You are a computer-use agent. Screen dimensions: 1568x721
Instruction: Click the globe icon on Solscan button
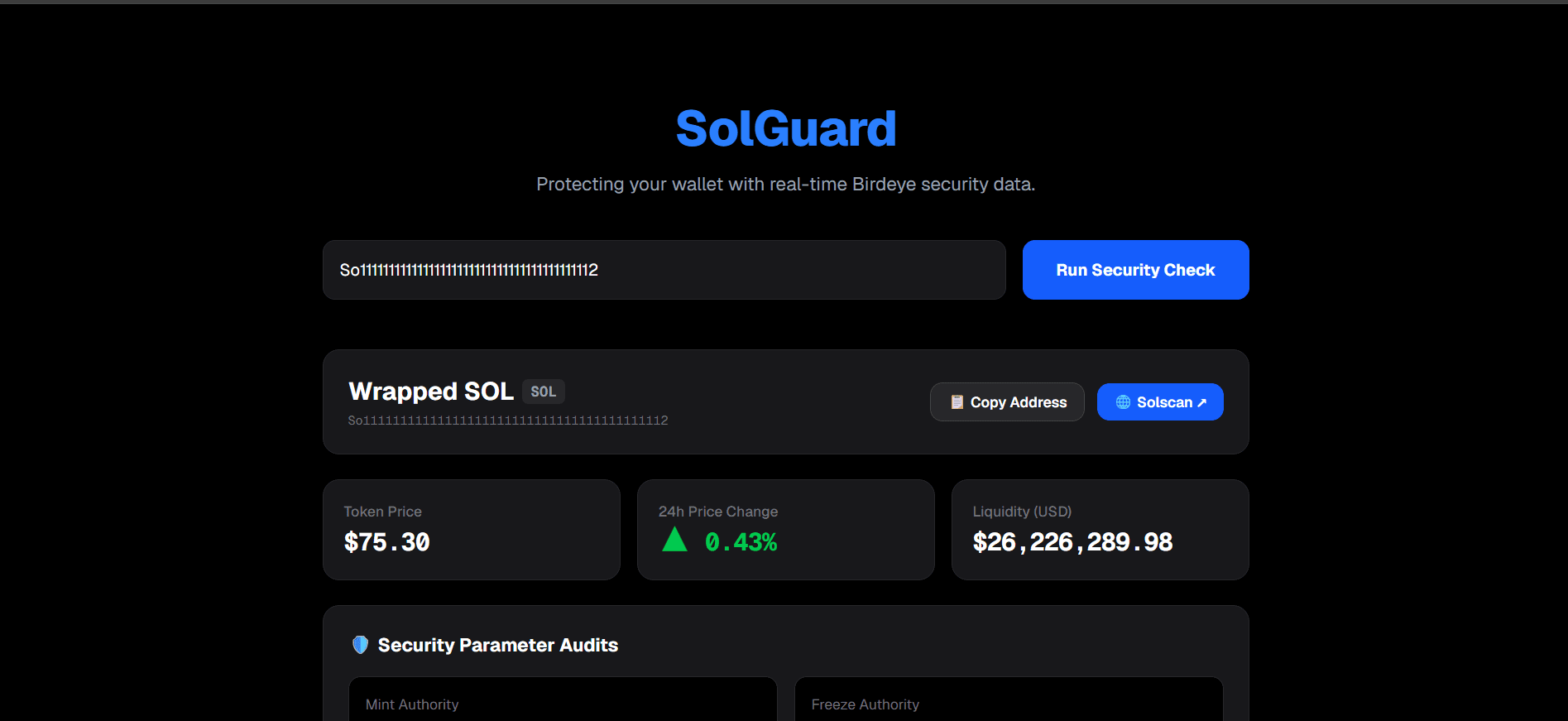tap(1123, 402)
